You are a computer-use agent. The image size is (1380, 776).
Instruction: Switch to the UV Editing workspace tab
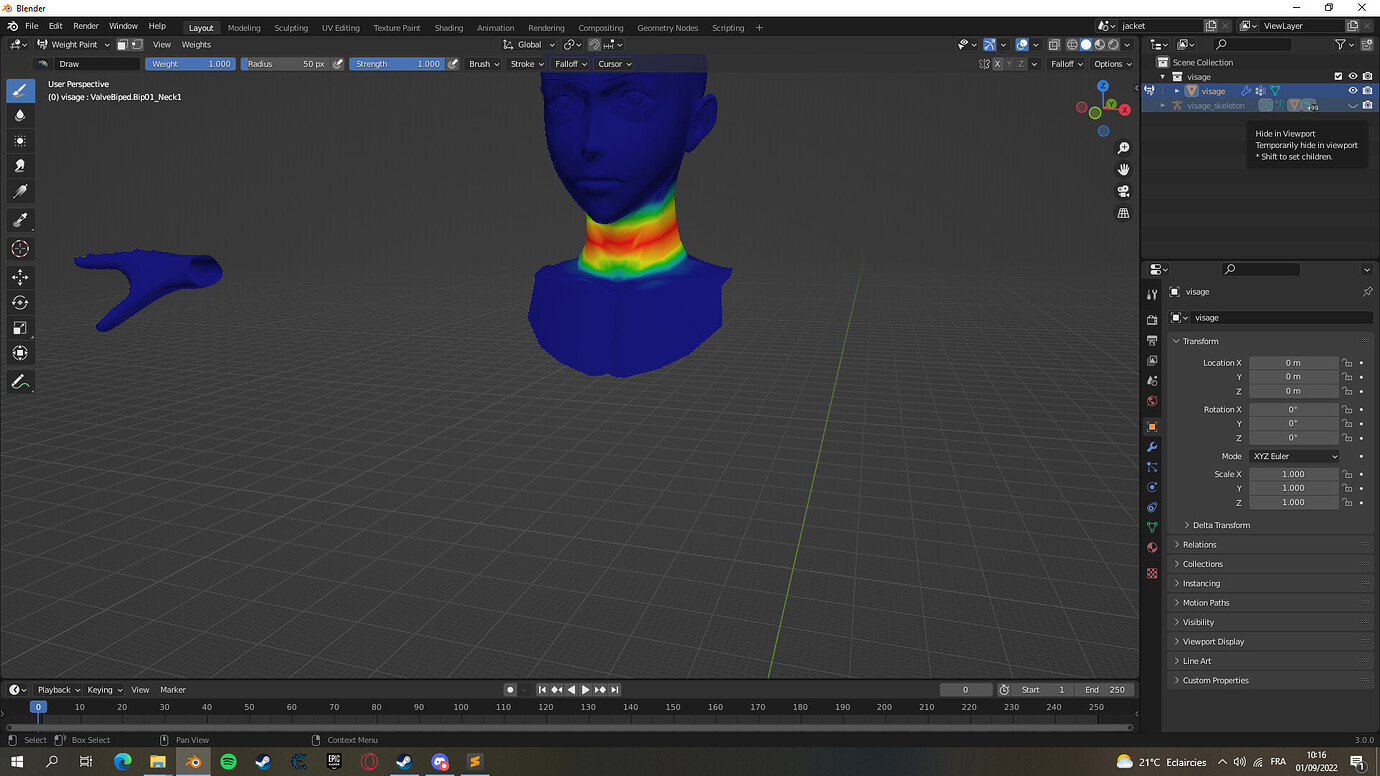(340, 28)
